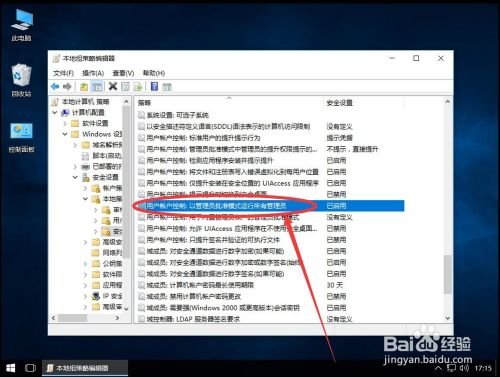500x377 pixels.
Task: Open the 查看(V) menu
Action: click(123, 73)
